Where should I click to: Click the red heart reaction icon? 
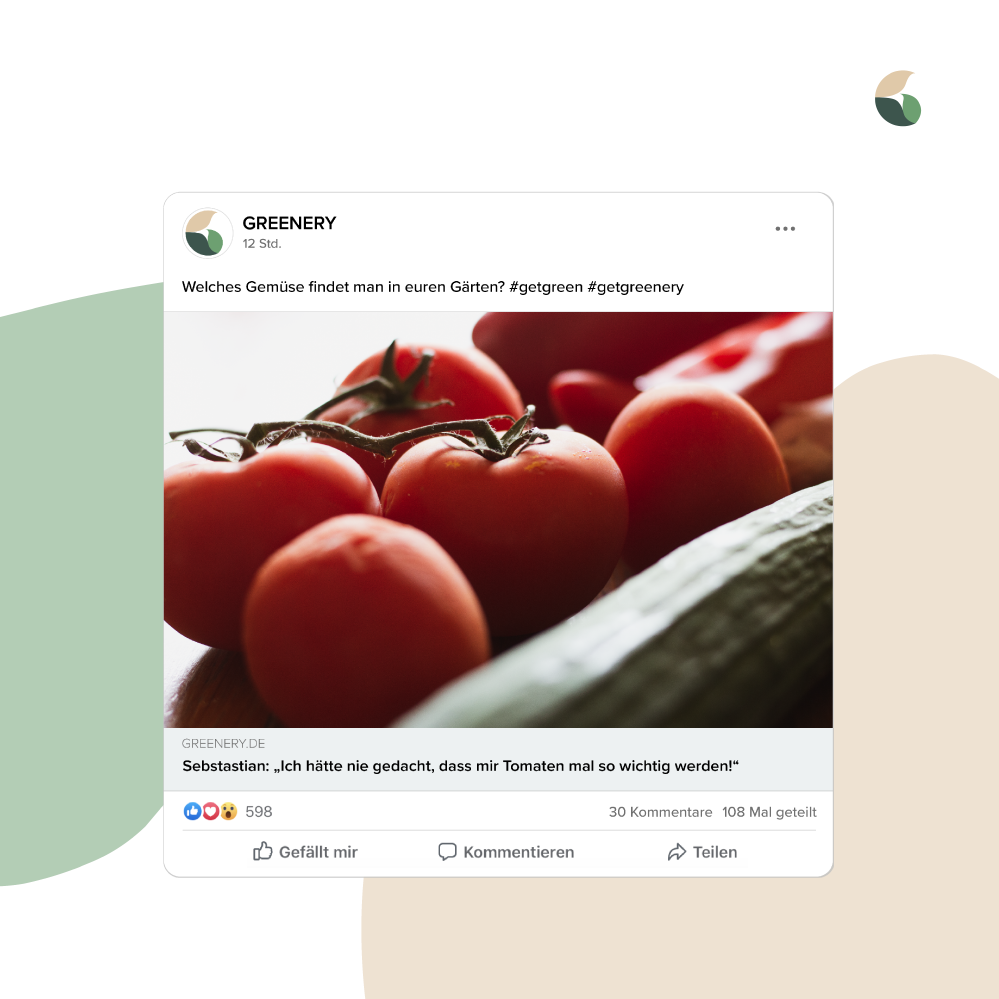click(210, 811)
